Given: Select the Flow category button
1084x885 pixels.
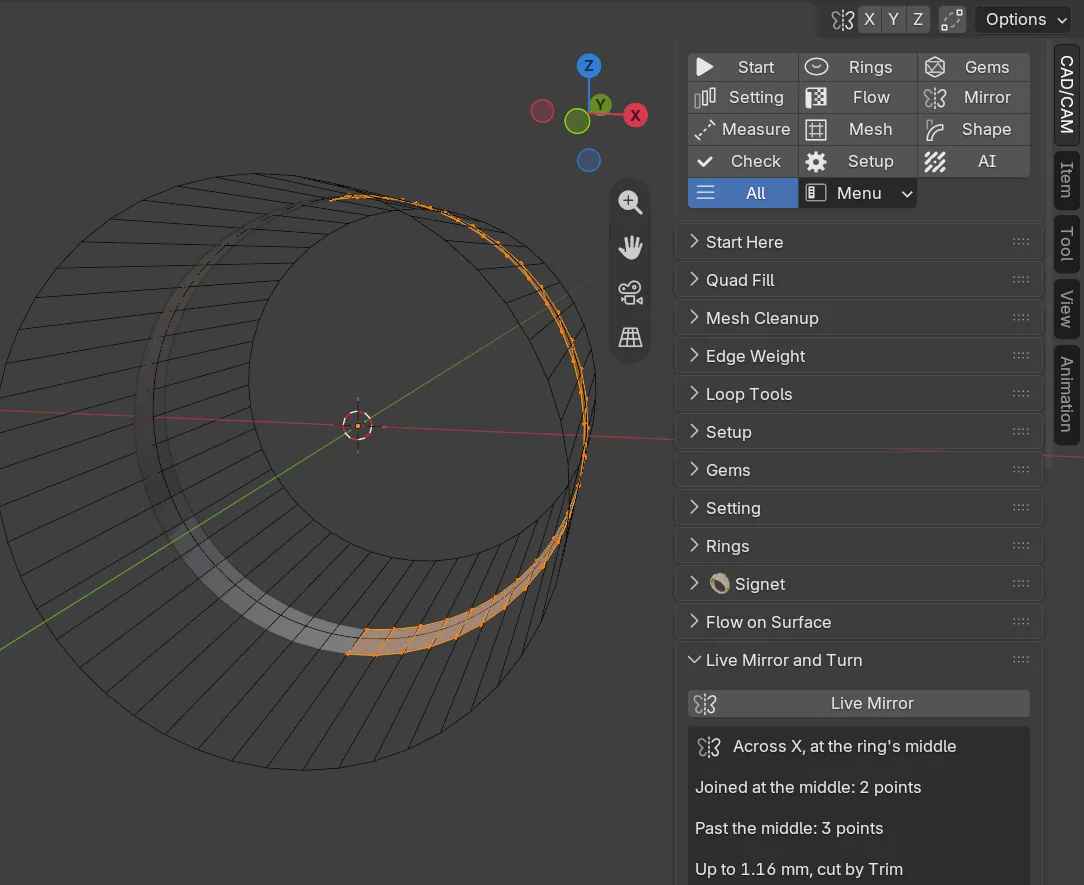Looking at the screenshot, I should 858,97.
